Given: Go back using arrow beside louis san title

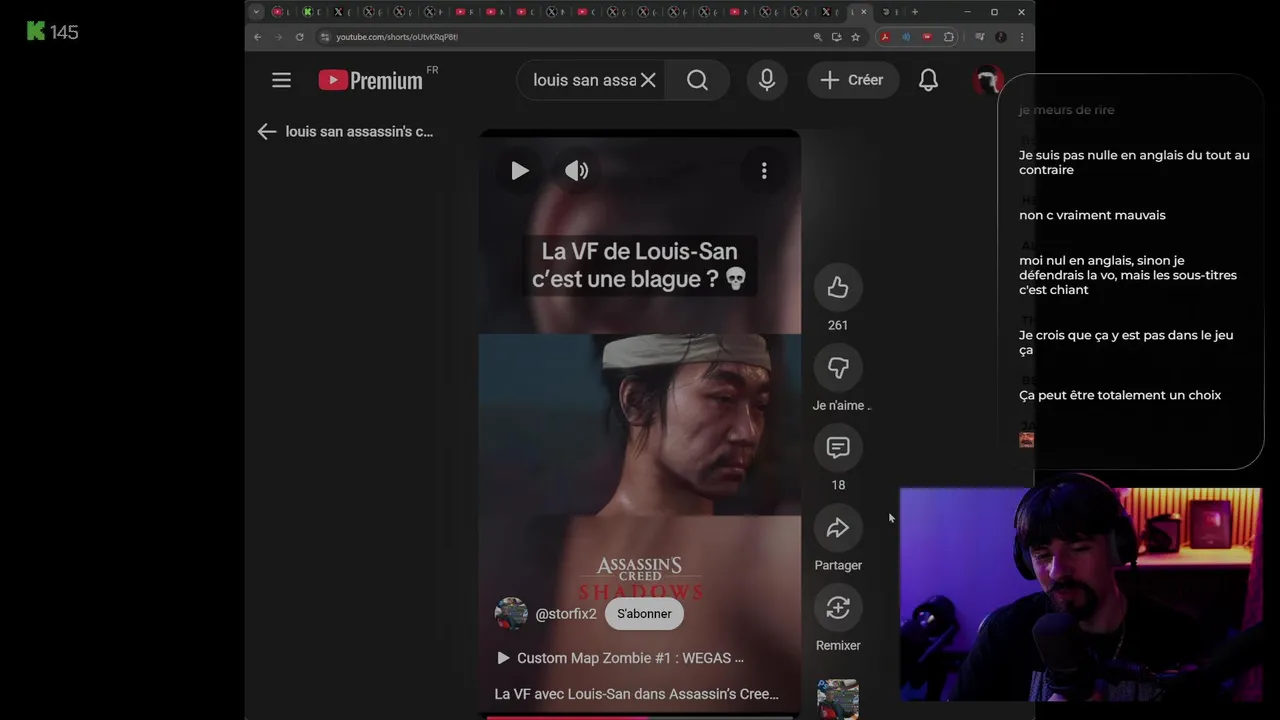Looking at the screenshot, I should (x=266, y=131).
